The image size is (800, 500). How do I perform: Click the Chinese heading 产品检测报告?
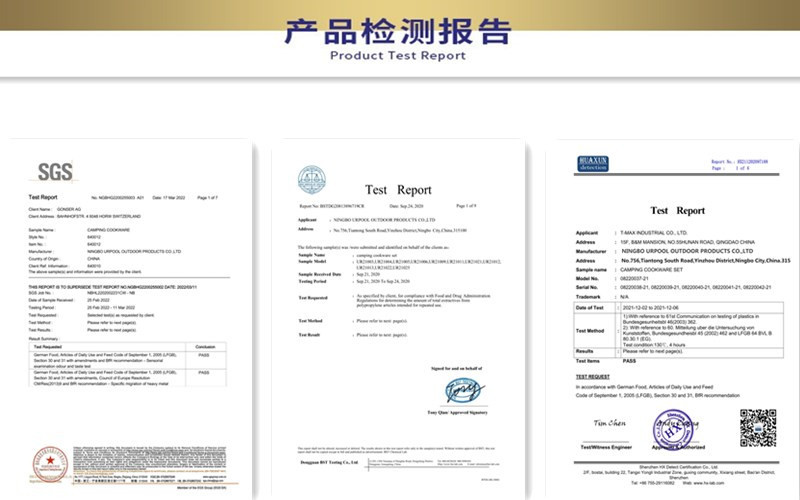click(x=398, y=31)
